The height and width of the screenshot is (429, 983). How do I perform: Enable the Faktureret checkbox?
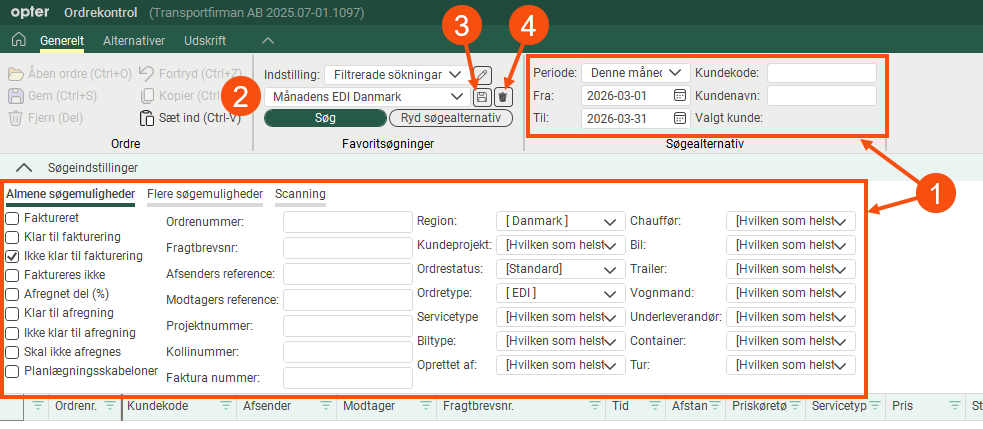tap(13, 217)
